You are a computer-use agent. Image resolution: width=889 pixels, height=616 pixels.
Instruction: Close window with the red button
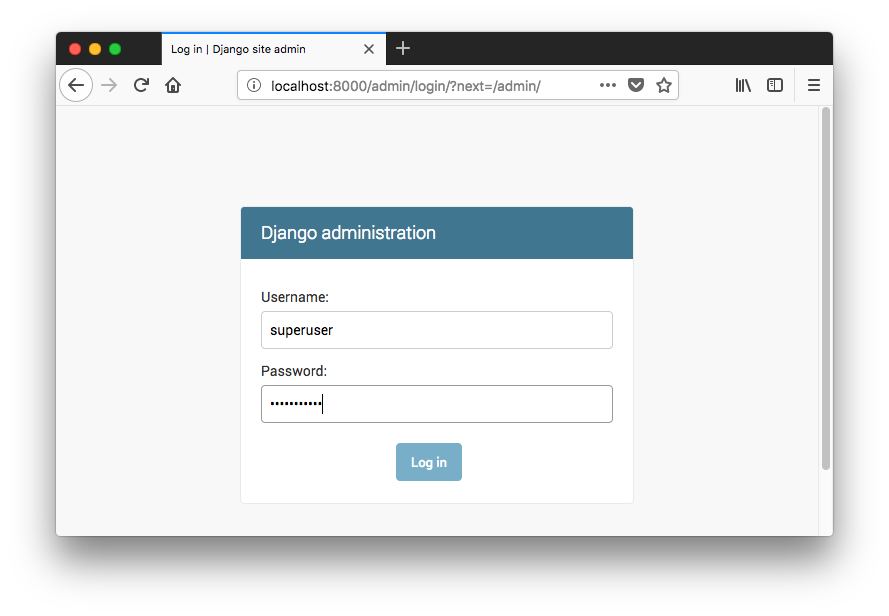click(75, 49)
